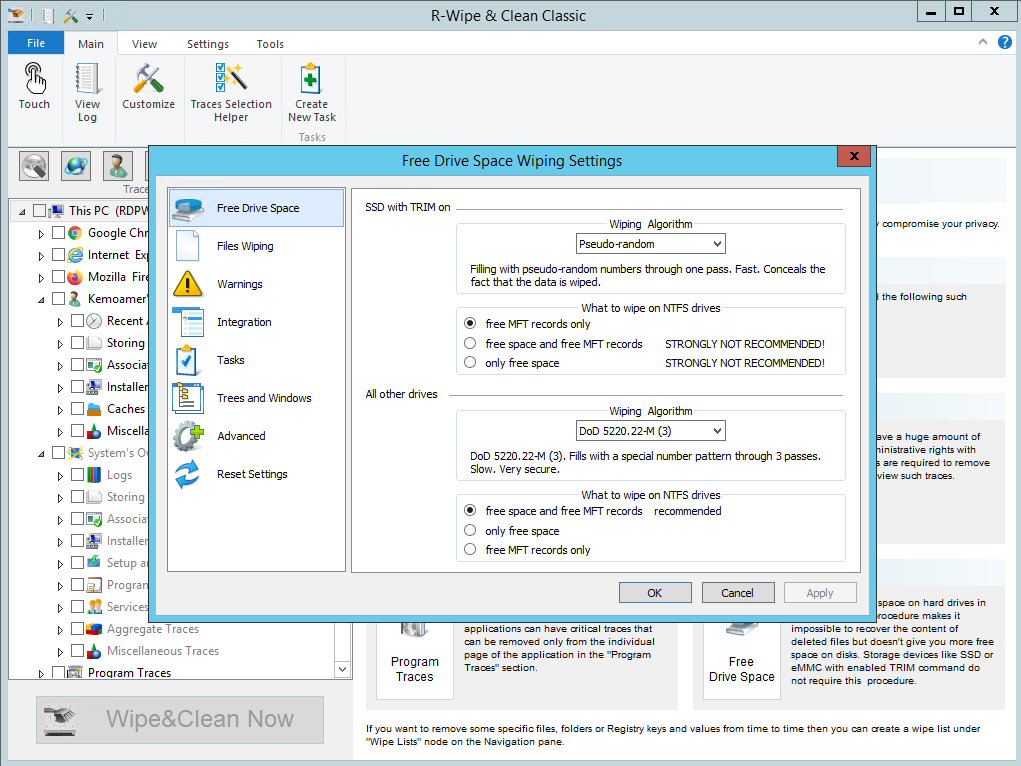Select SSD 'free space and free MFT records'
This screenshot has height=766, width=1021.
(x=470, y=343)
